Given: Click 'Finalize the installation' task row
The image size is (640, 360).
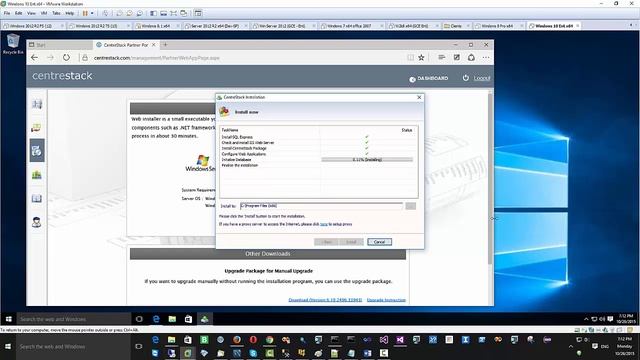Looking at the screenshot, I should point(318,165).
